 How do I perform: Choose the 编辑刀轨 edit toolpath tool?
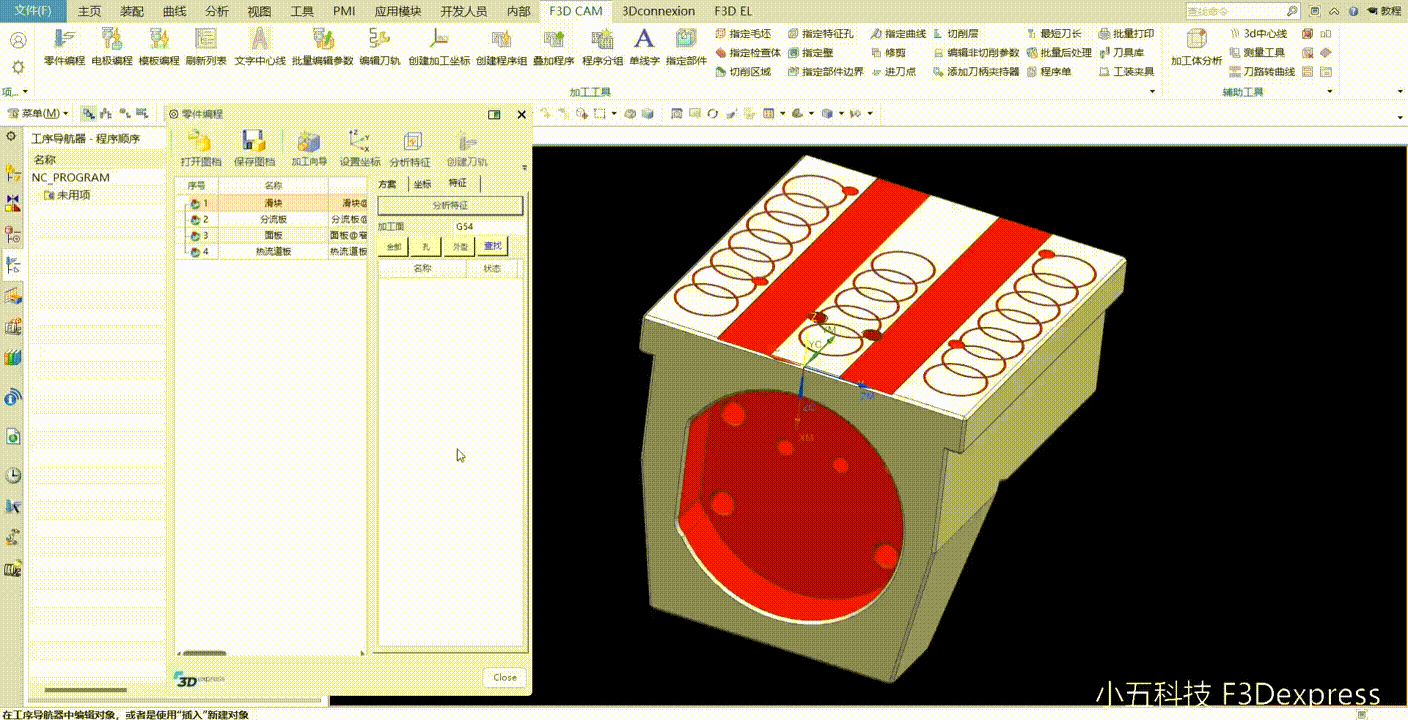click(x=380, y=46)
